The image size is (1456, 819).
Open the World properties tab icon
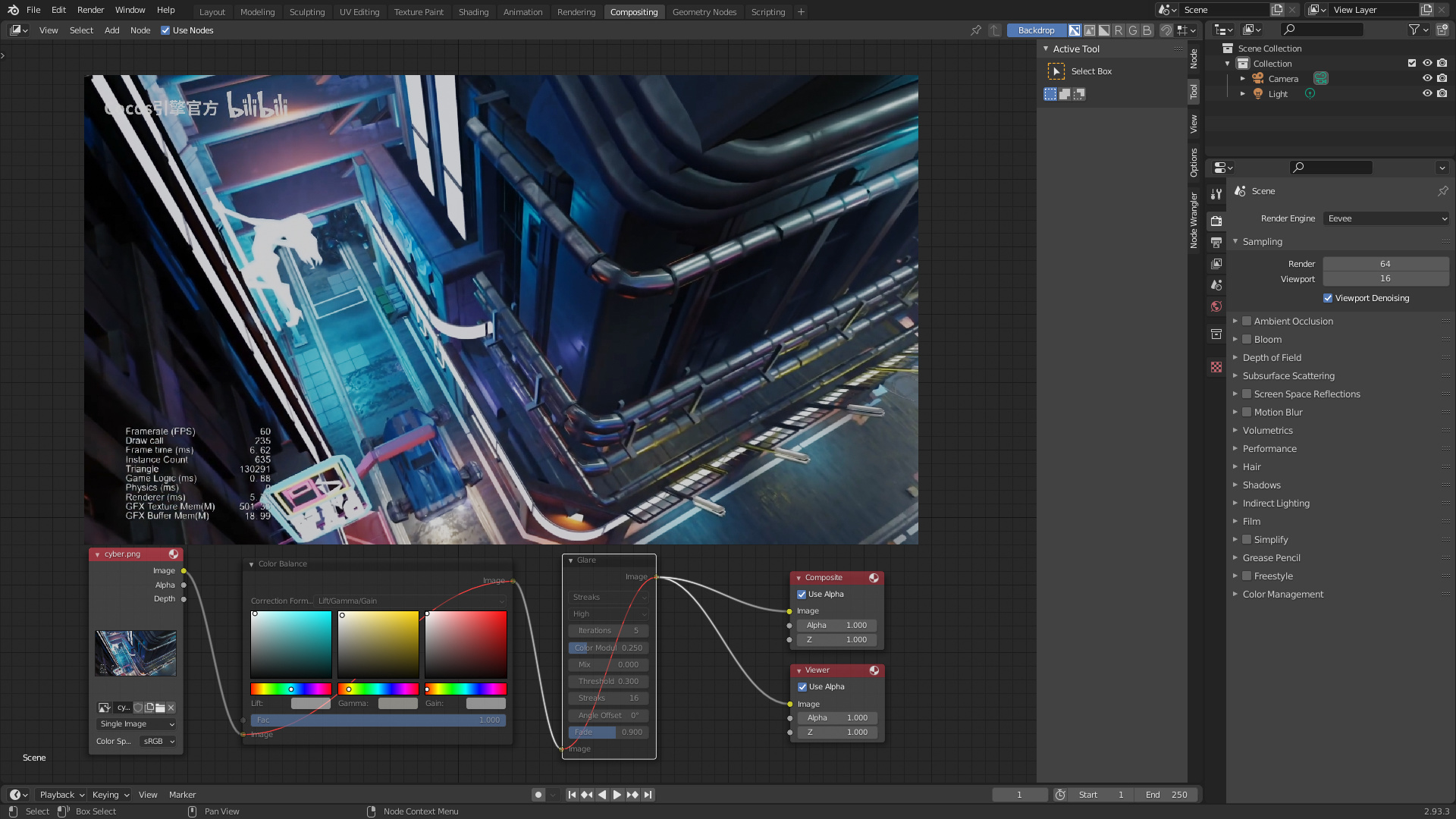(x=1216, y=306)
